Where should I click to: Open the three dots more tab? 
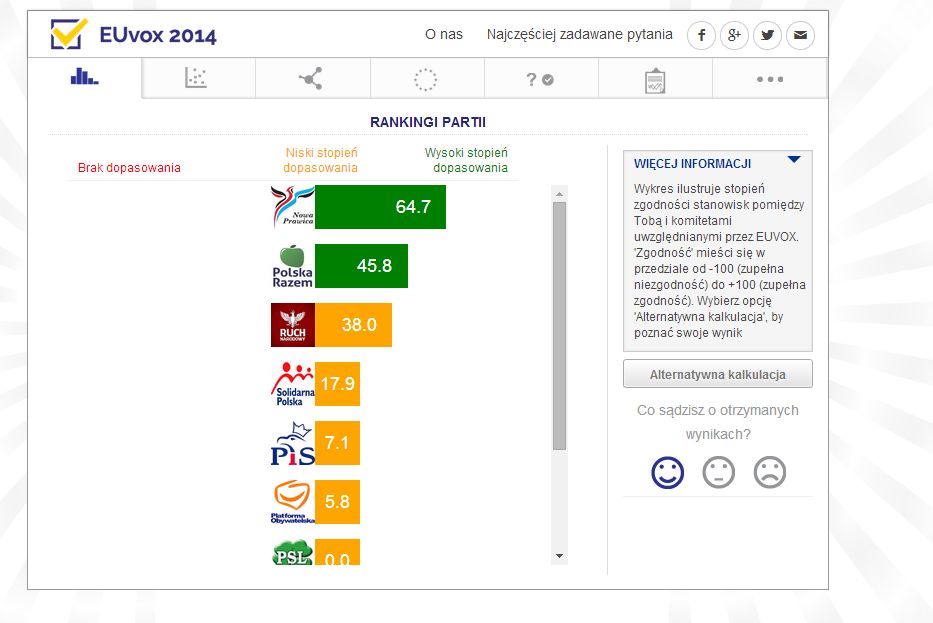(x=769, y=78)
